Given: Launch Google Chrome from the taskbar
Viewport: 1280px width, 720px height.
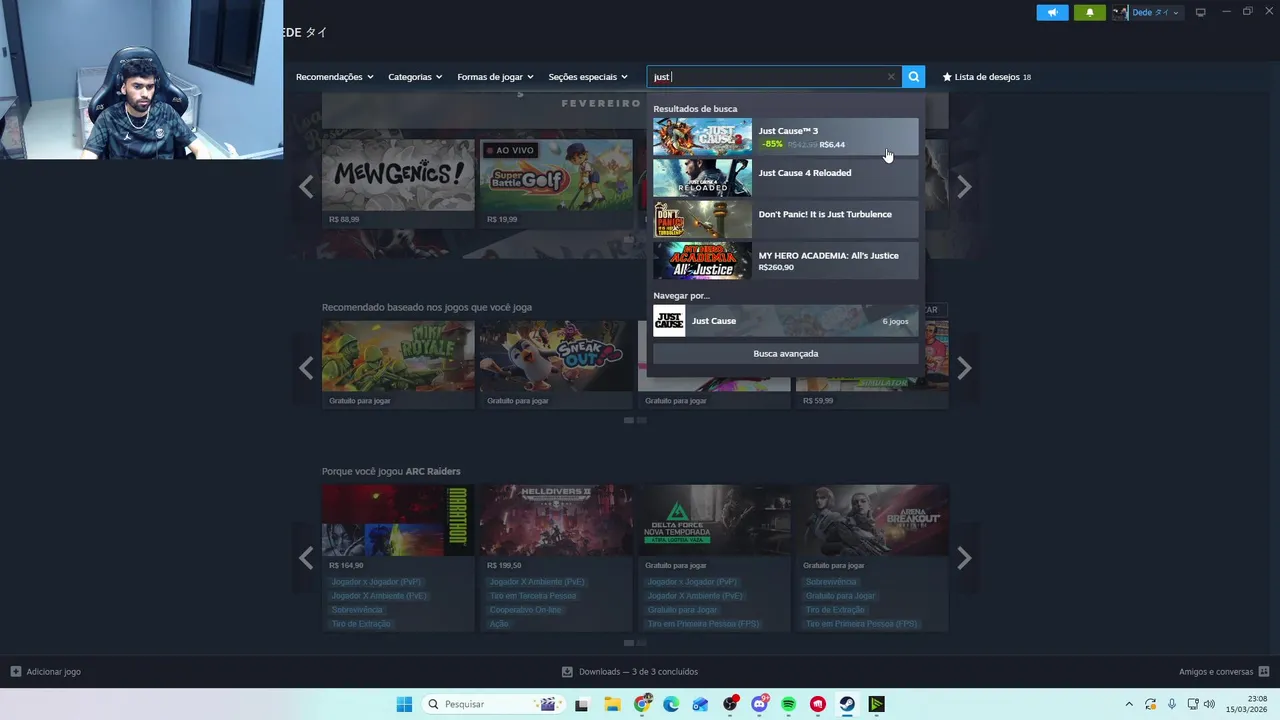Looking at the screenshot, I should pyautogui.click(x=642, y=704).
